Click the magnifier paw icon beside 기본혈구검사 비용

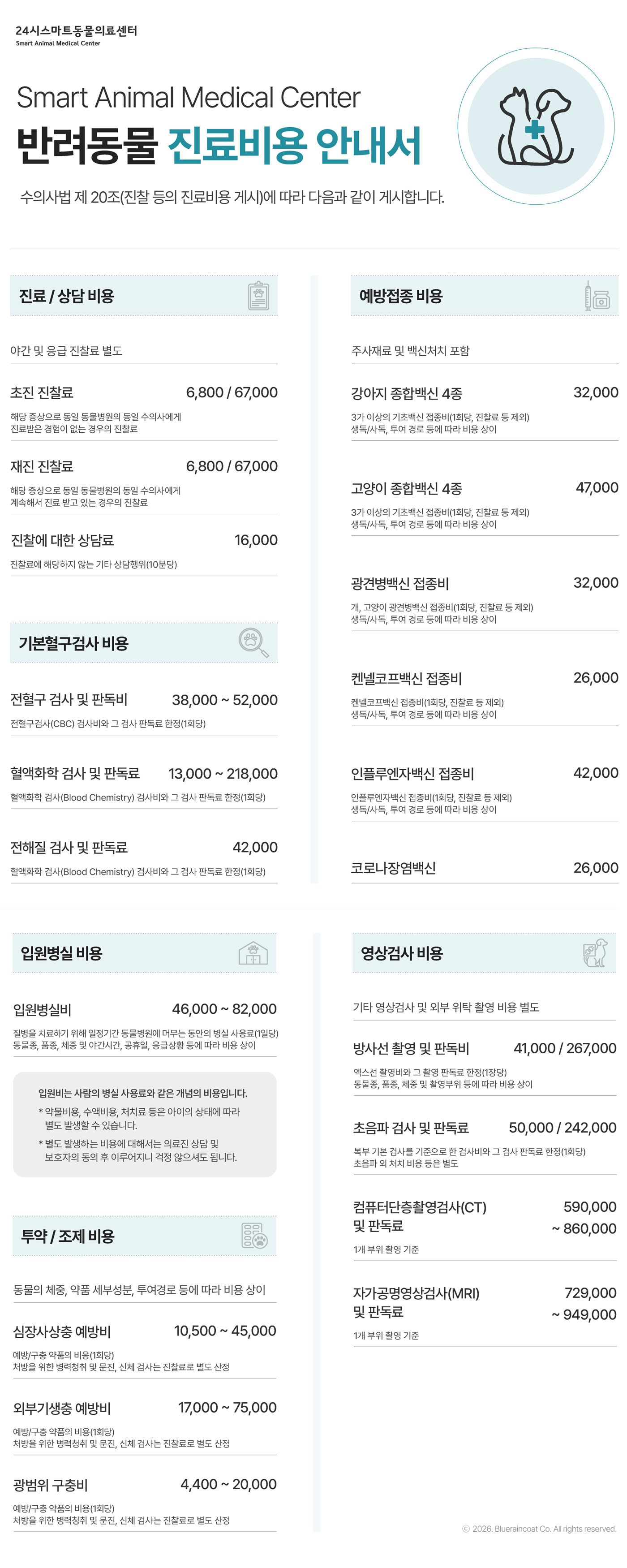(x=253, y=642)
